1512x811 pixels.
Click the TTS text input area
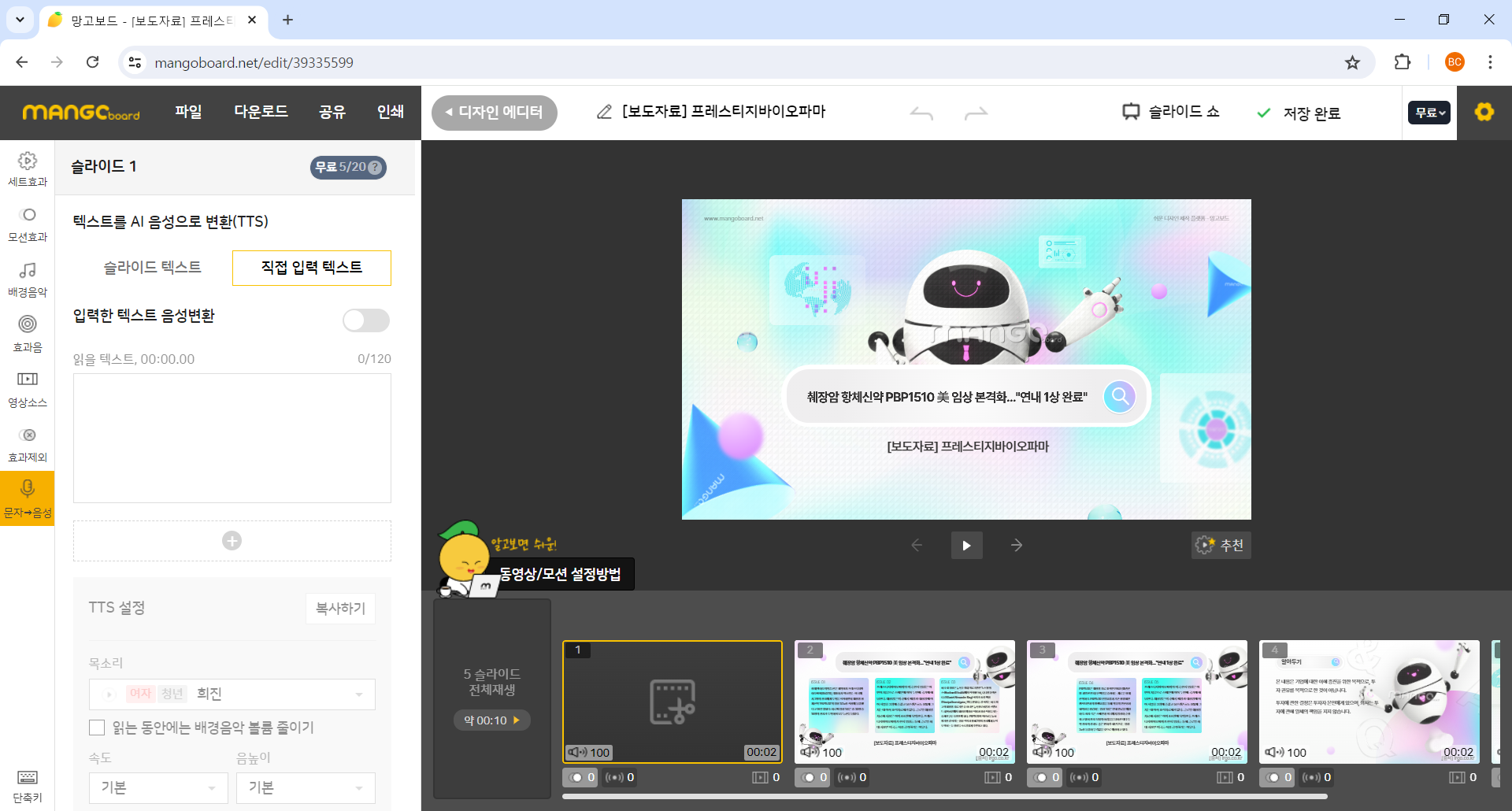(x=232, y=438)
